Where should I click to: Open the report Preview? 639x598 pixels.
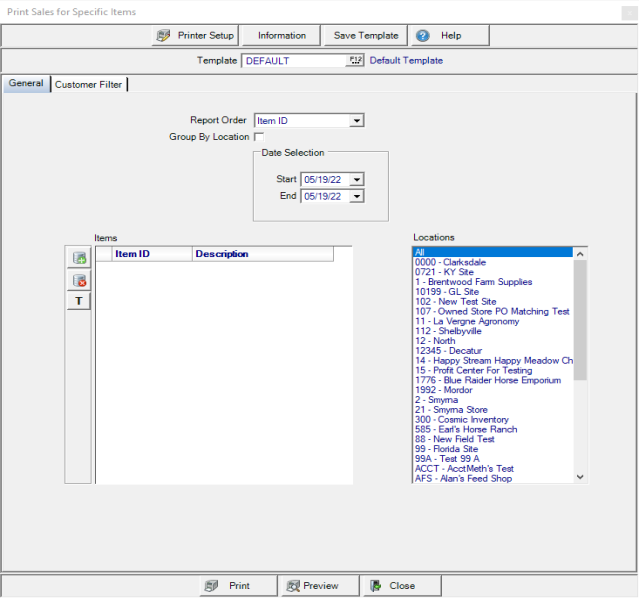point(313,586)
